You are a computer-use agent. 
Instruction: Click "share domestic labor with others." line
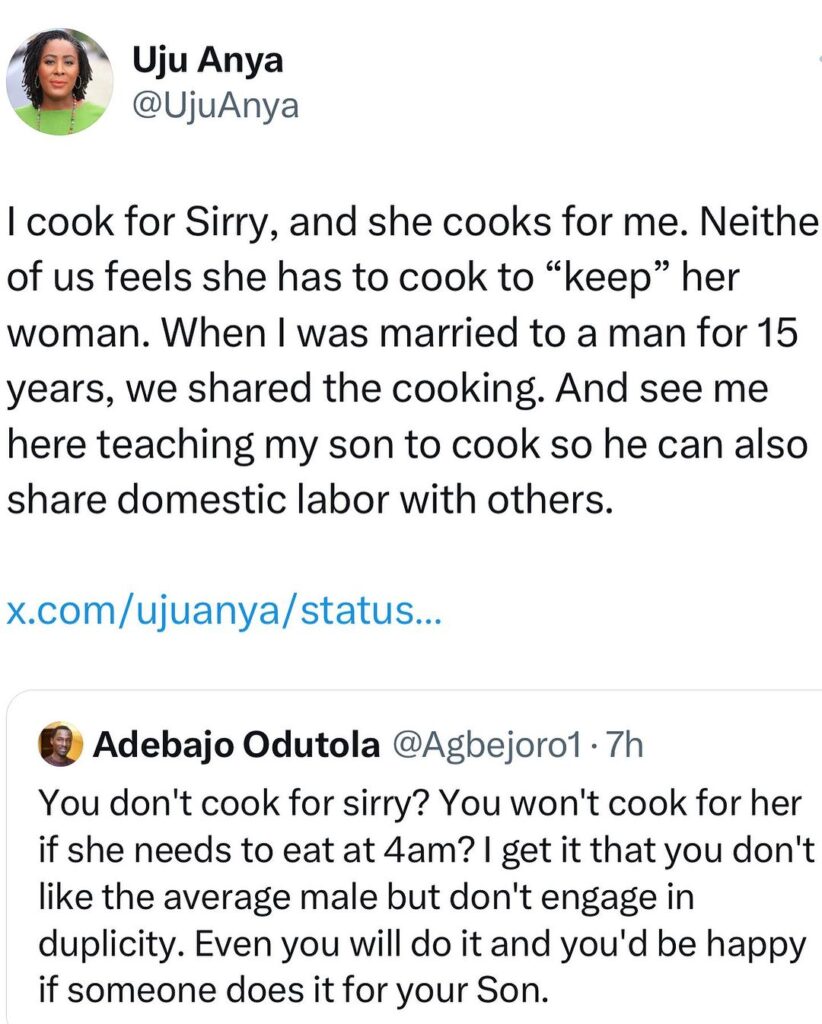coord(308,498)
